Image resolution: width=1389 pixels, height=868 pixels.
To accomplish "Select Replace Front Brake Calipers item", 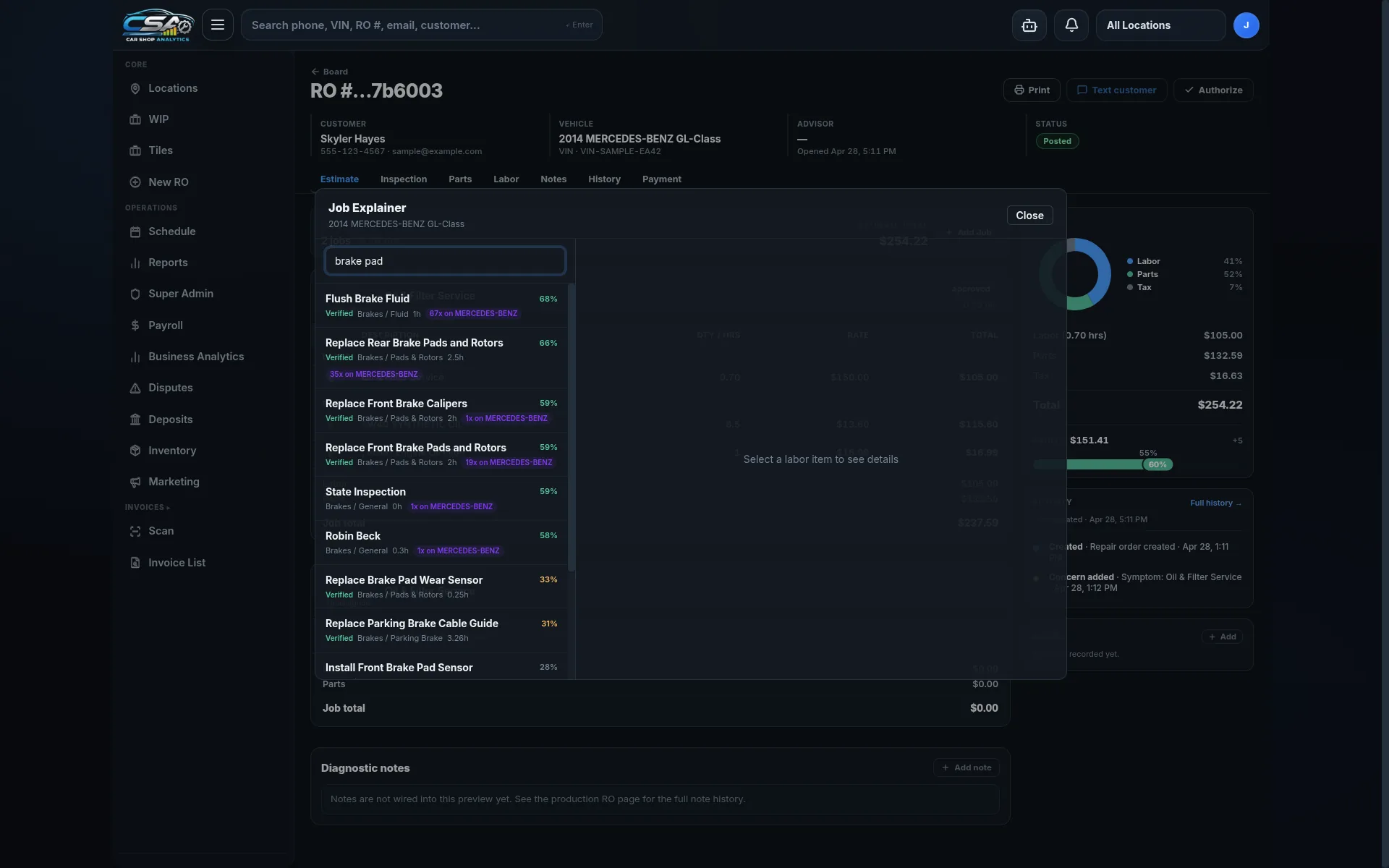I will pos(441,410).
